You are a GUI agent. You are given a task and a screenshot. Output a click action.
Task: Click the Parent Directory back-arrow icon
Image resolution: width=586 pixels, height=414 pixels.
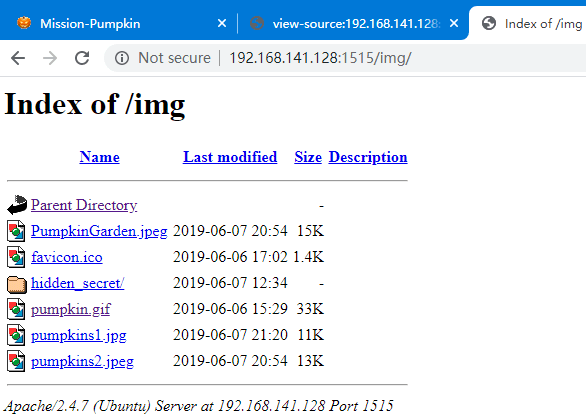click(17, 205)
